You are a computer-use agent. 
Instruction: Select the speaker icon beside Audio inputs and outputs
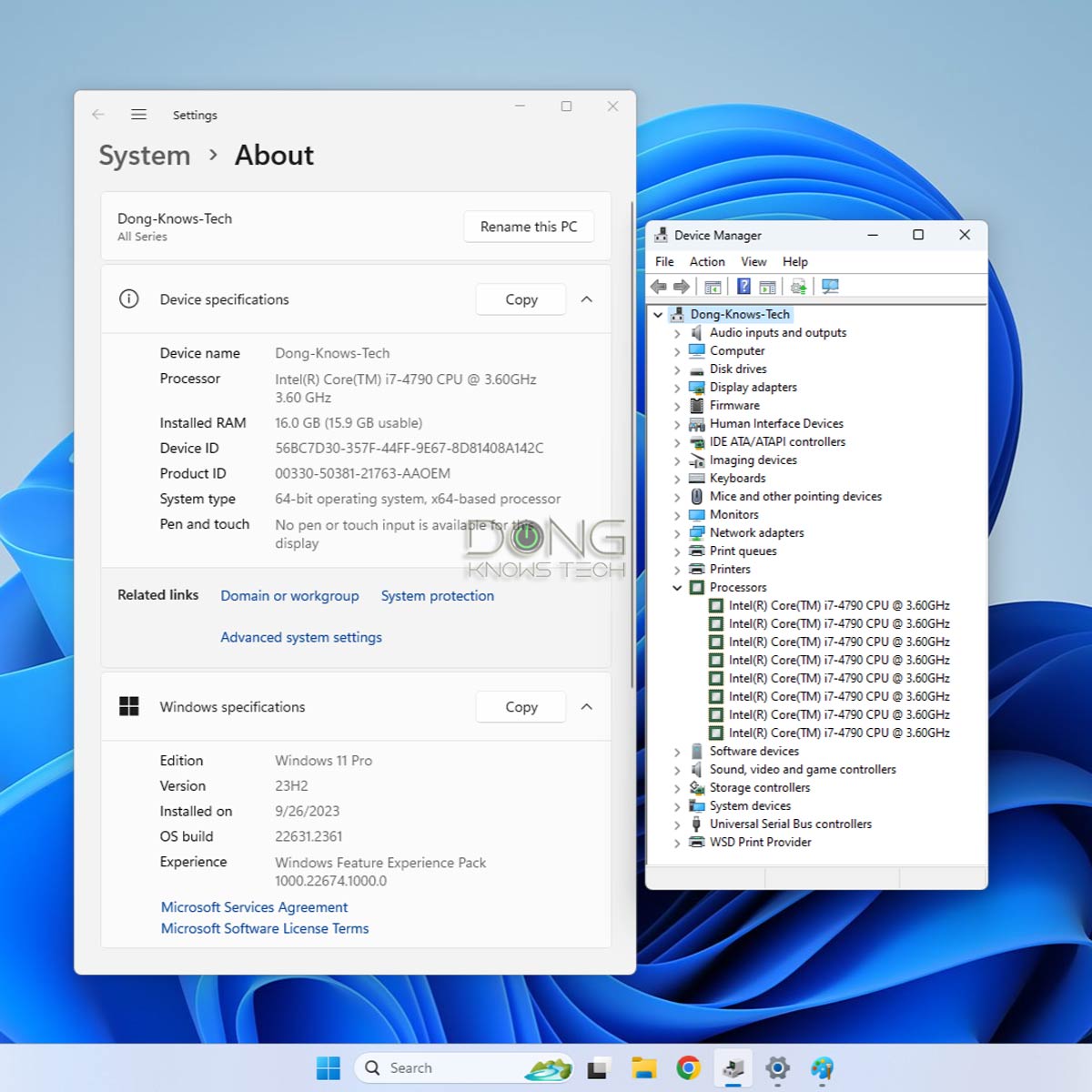click(x=697, y=332)
